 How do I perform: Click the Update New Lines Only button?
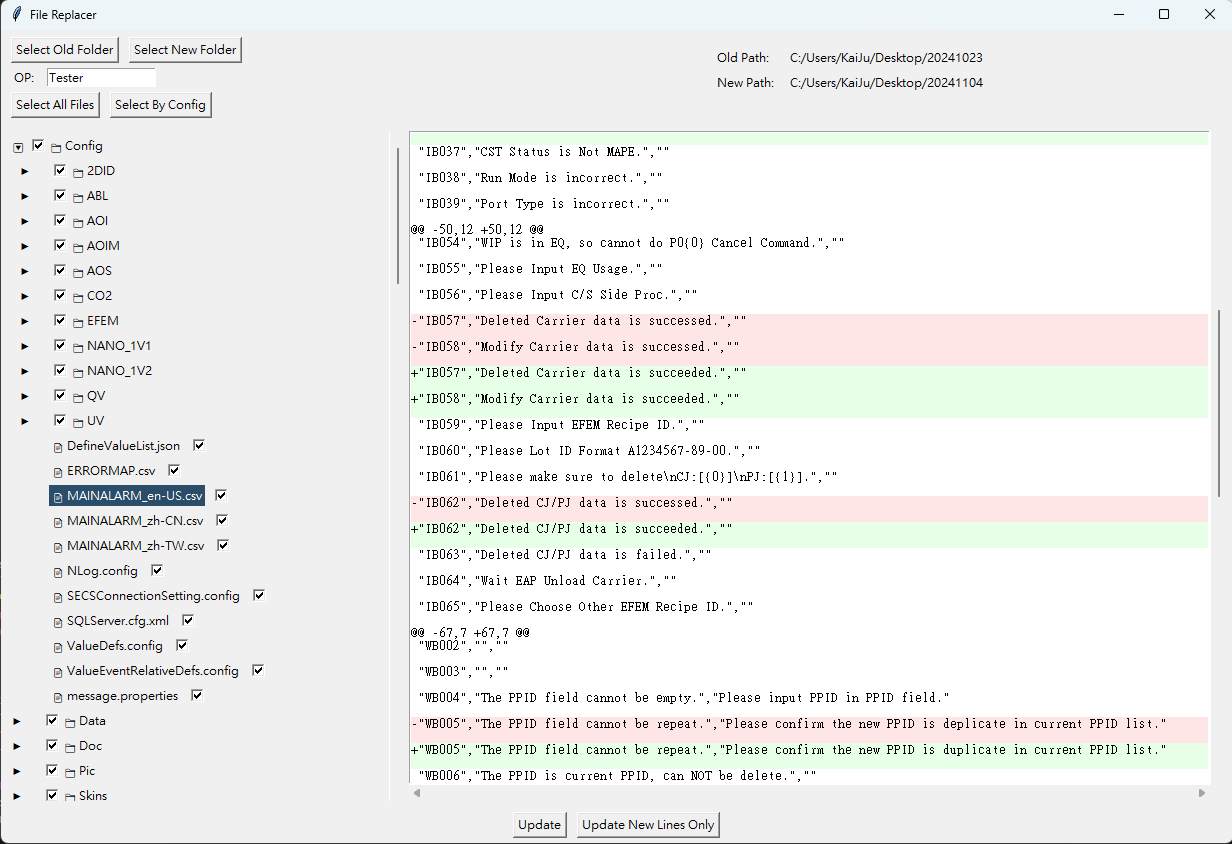647,825
